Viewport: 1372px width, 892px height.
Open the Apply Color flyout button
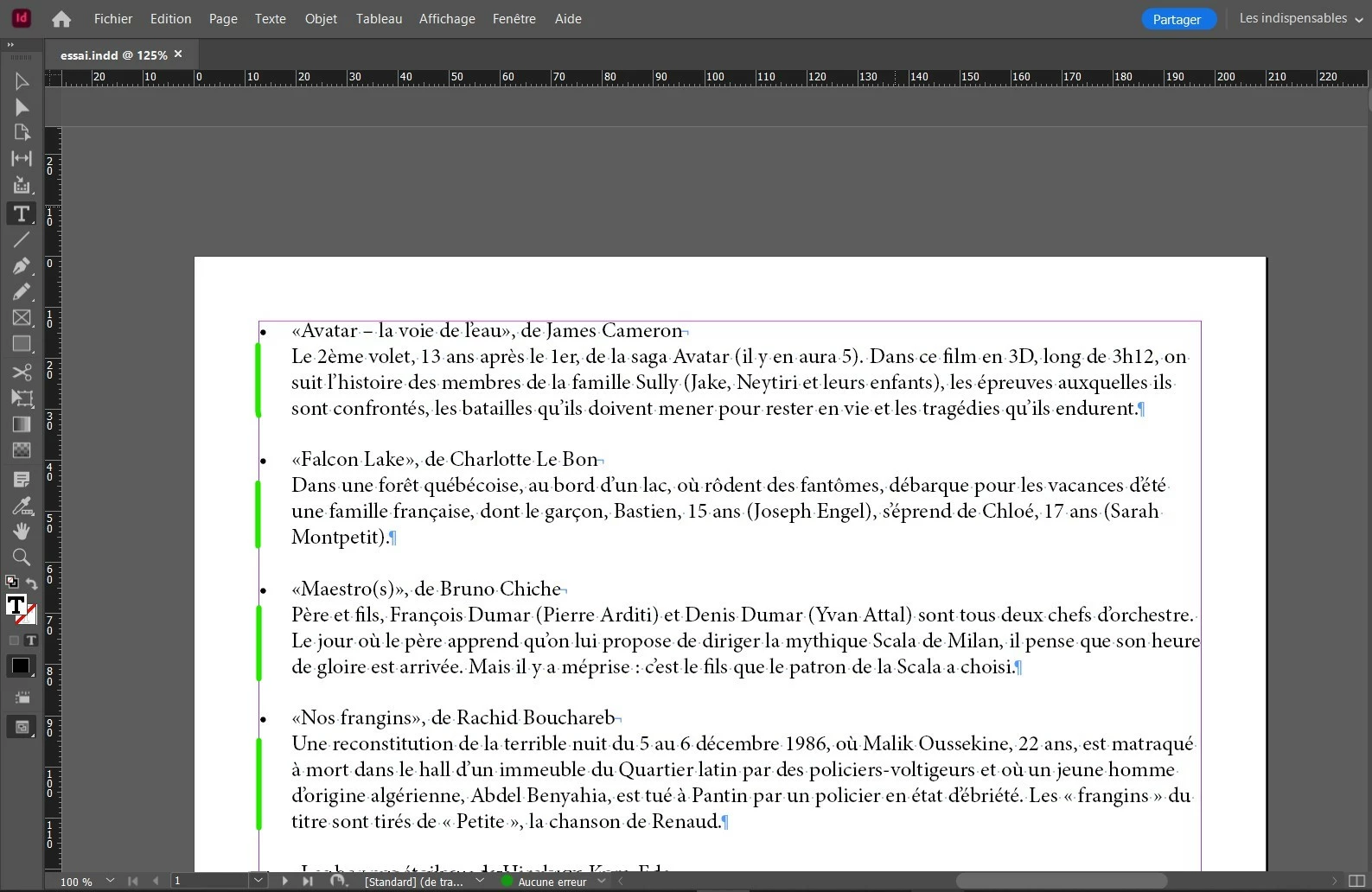(x=21, y=666)
